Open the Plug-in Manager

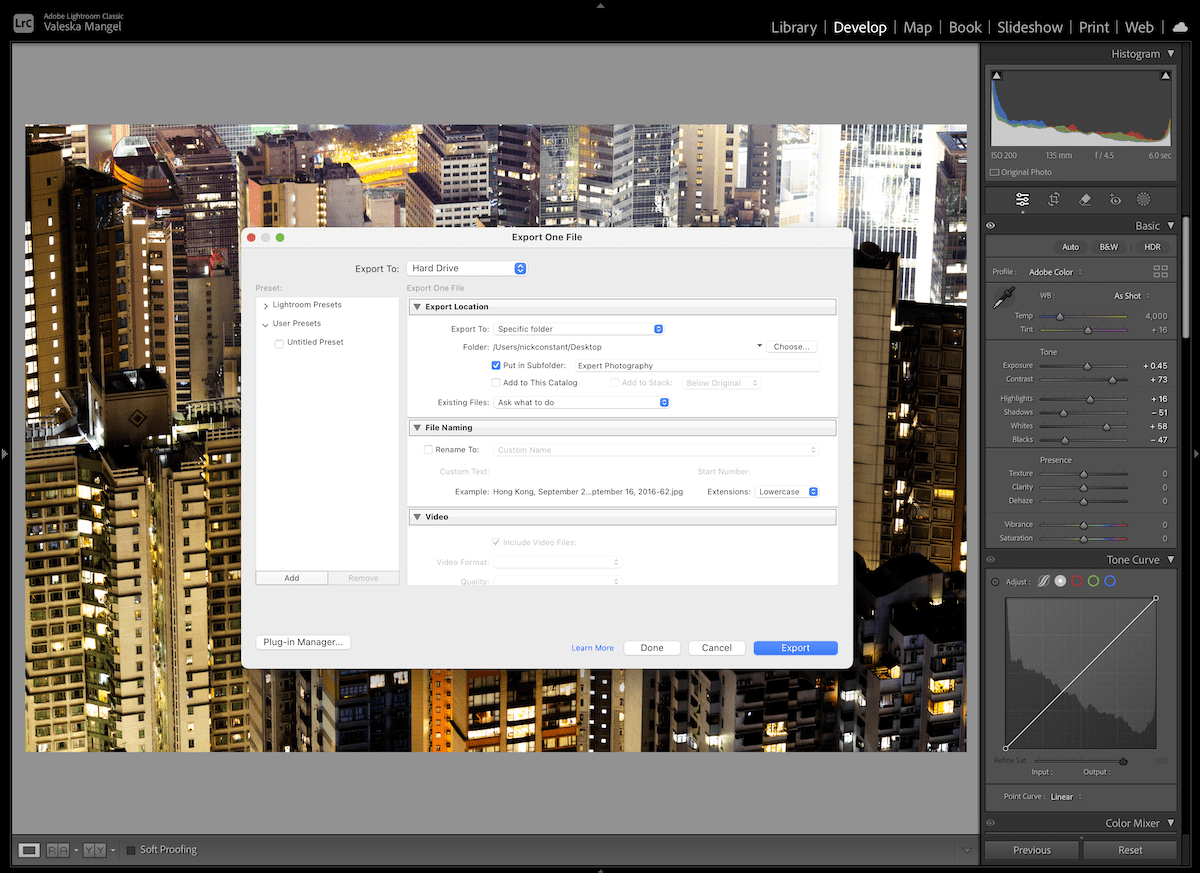(303, 641)
